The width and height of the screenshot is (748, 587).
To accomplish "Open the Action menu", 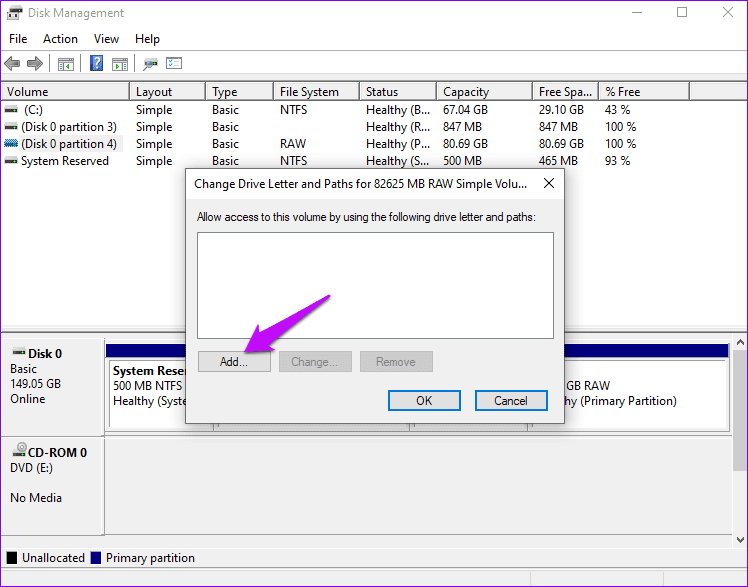I will pyautogui.click(x=60, y=39).
